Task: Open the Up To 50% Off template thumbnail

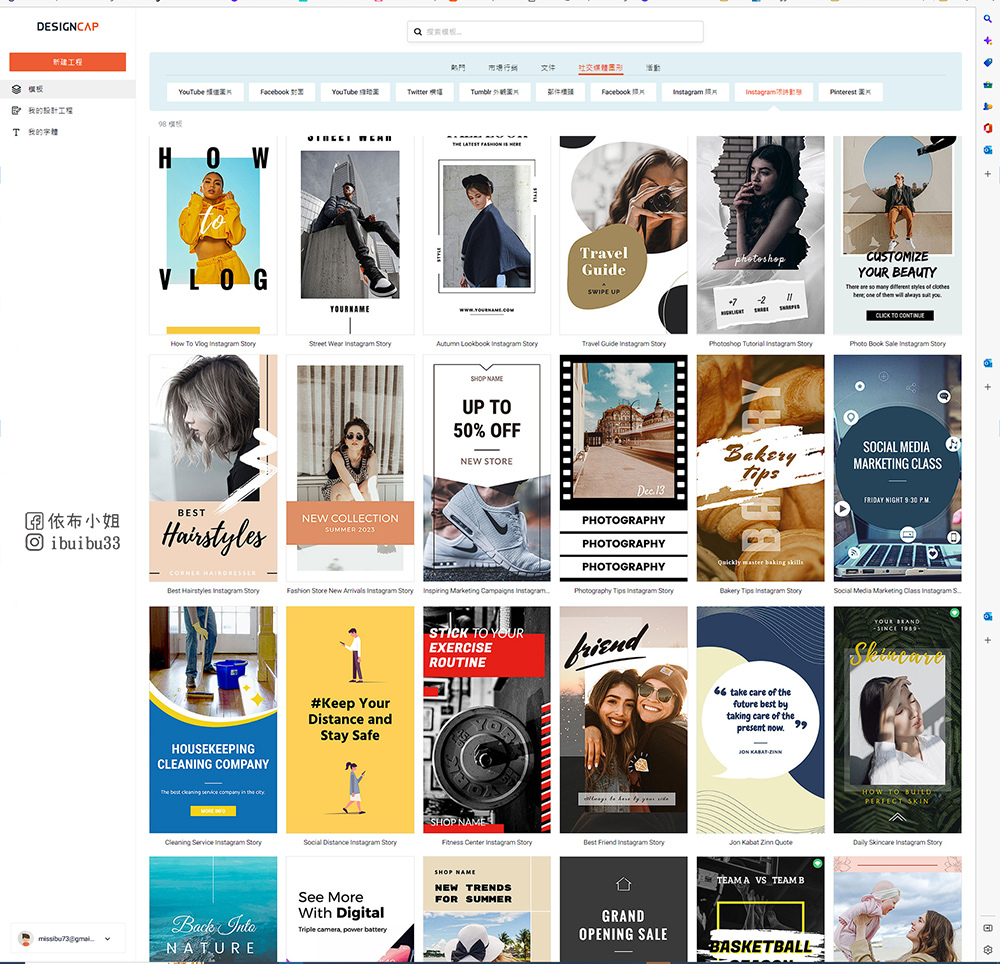Action: pos(487,468)
